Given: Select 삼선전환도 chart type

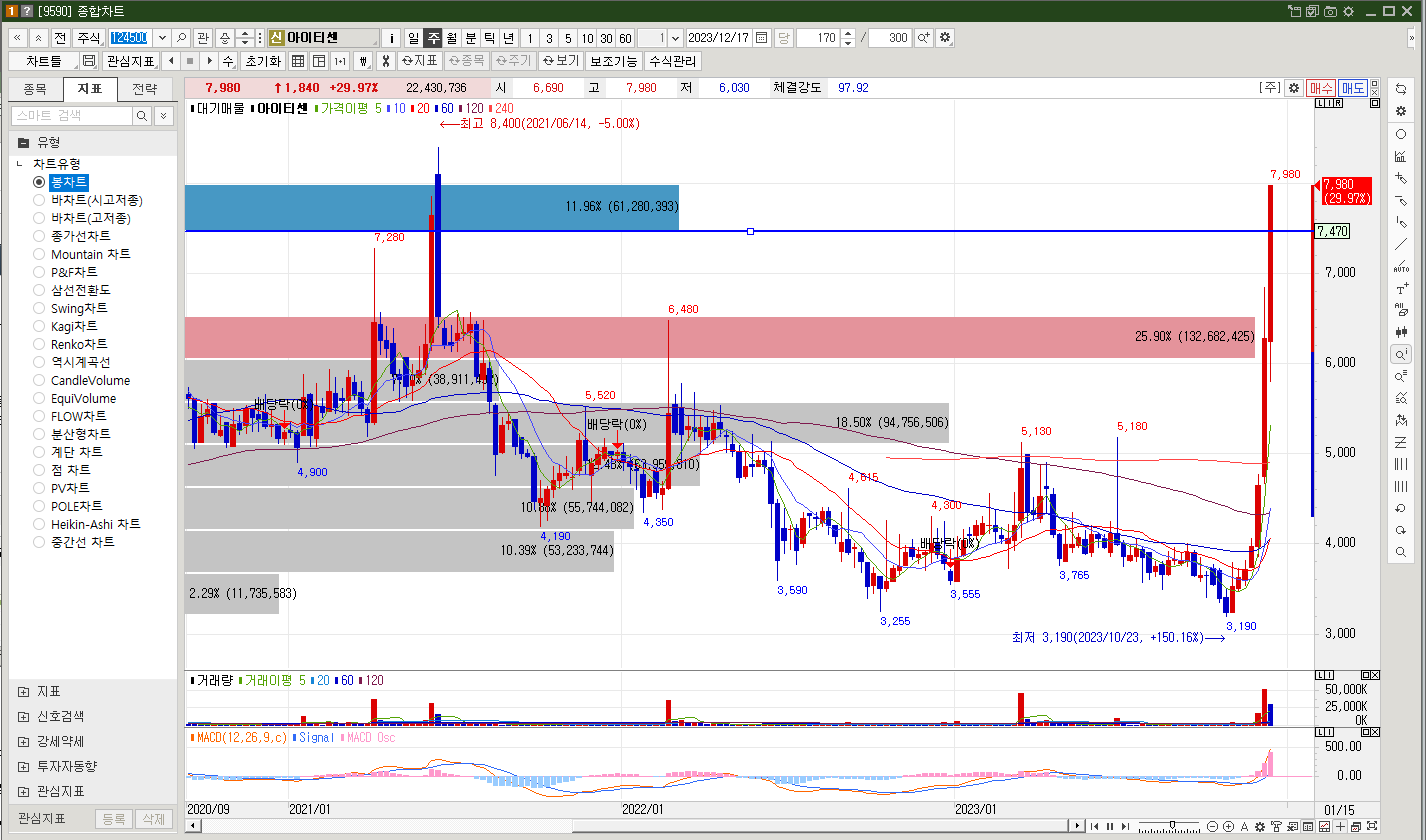Looking at the screenshot, I should point(72,290).
